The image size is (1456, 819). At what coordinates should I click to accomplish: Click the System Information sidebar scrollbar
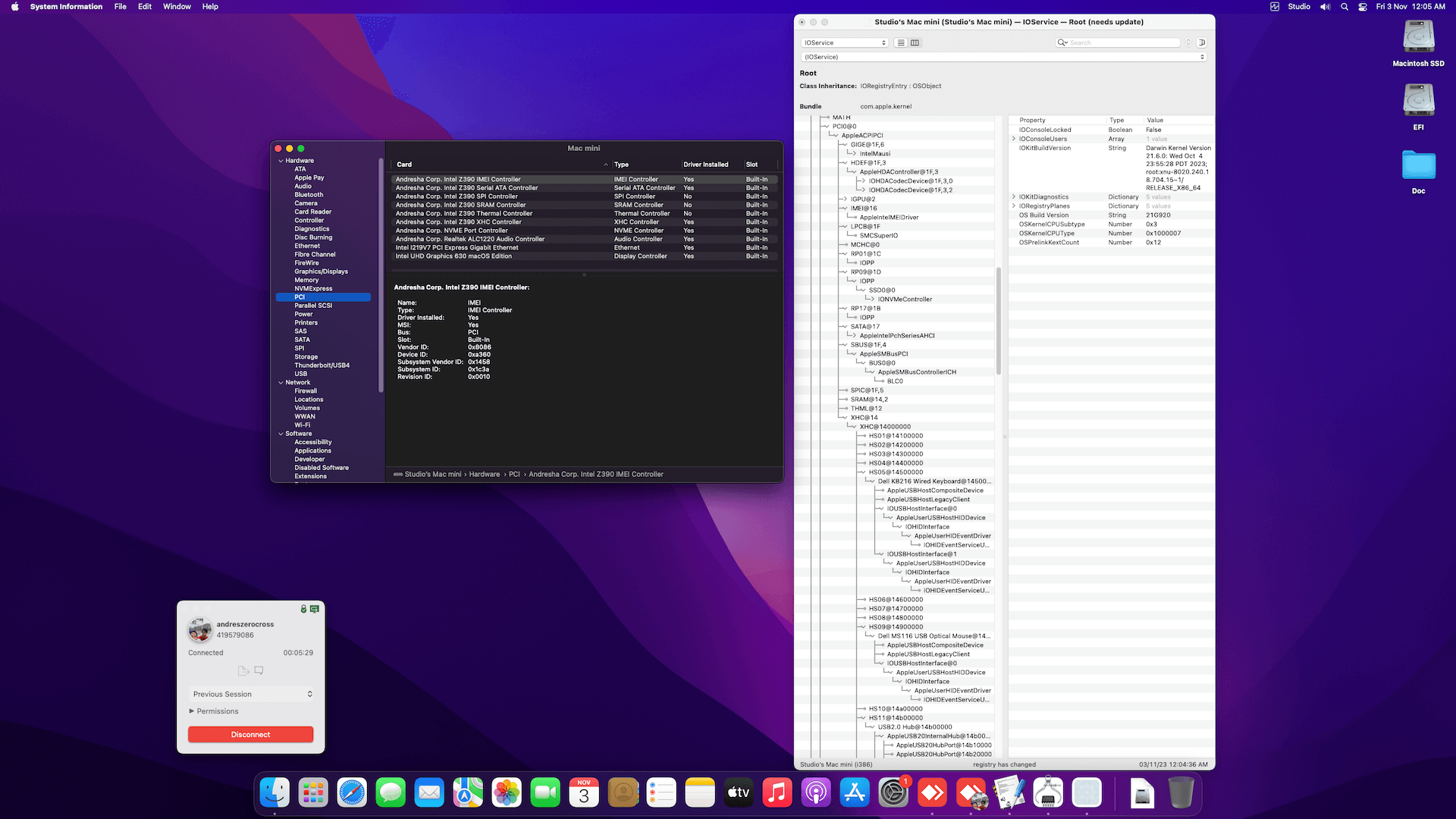pyautogui.click(x=381, y=275)
